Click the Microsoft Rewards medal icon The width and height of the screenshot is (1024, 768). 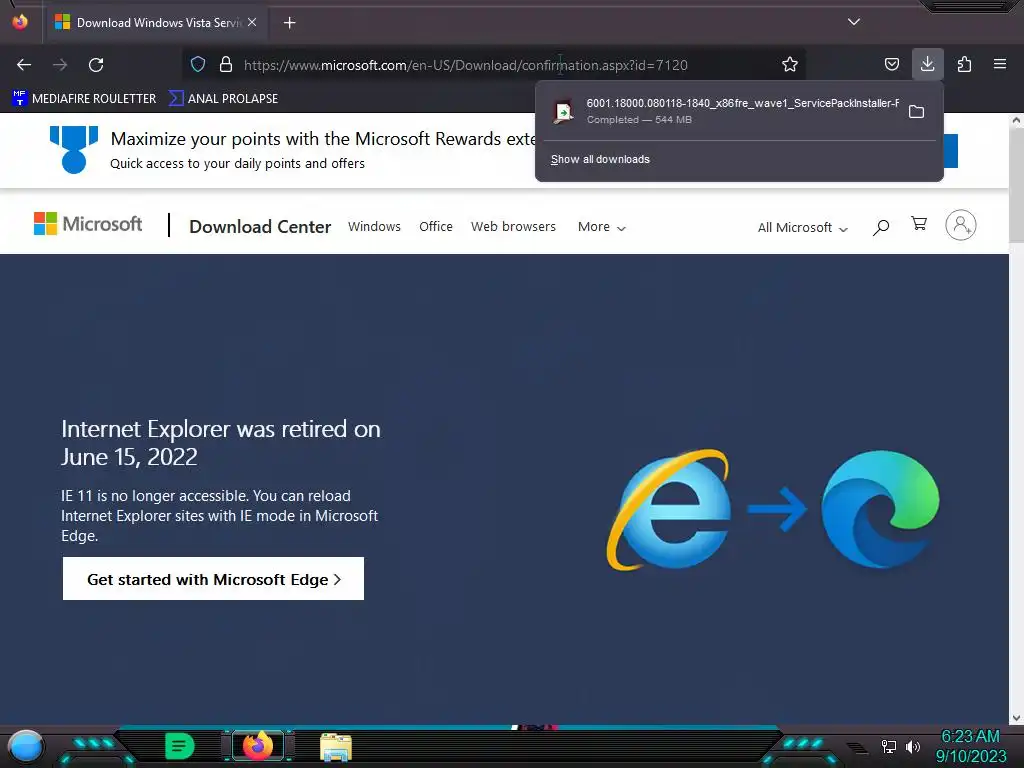(x=74, y=150)
